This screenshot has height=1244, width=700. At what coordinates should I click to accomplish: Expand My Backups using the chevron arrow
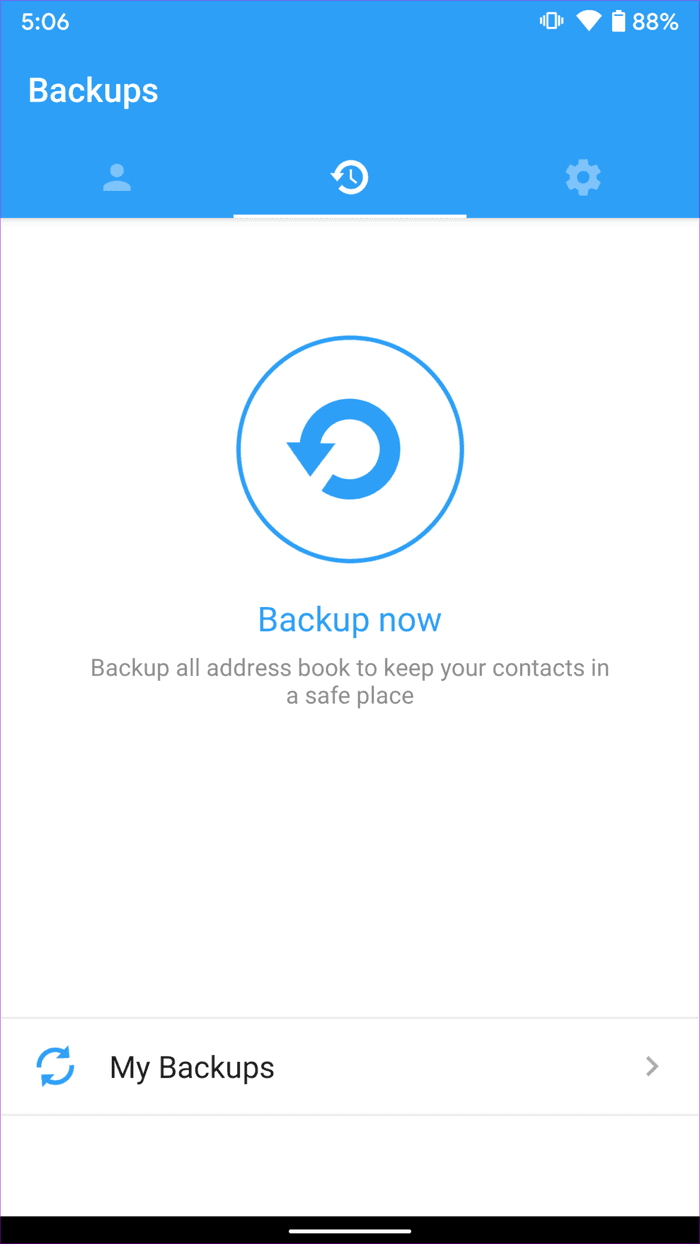pyautogui.click(x=652, y=1066)
